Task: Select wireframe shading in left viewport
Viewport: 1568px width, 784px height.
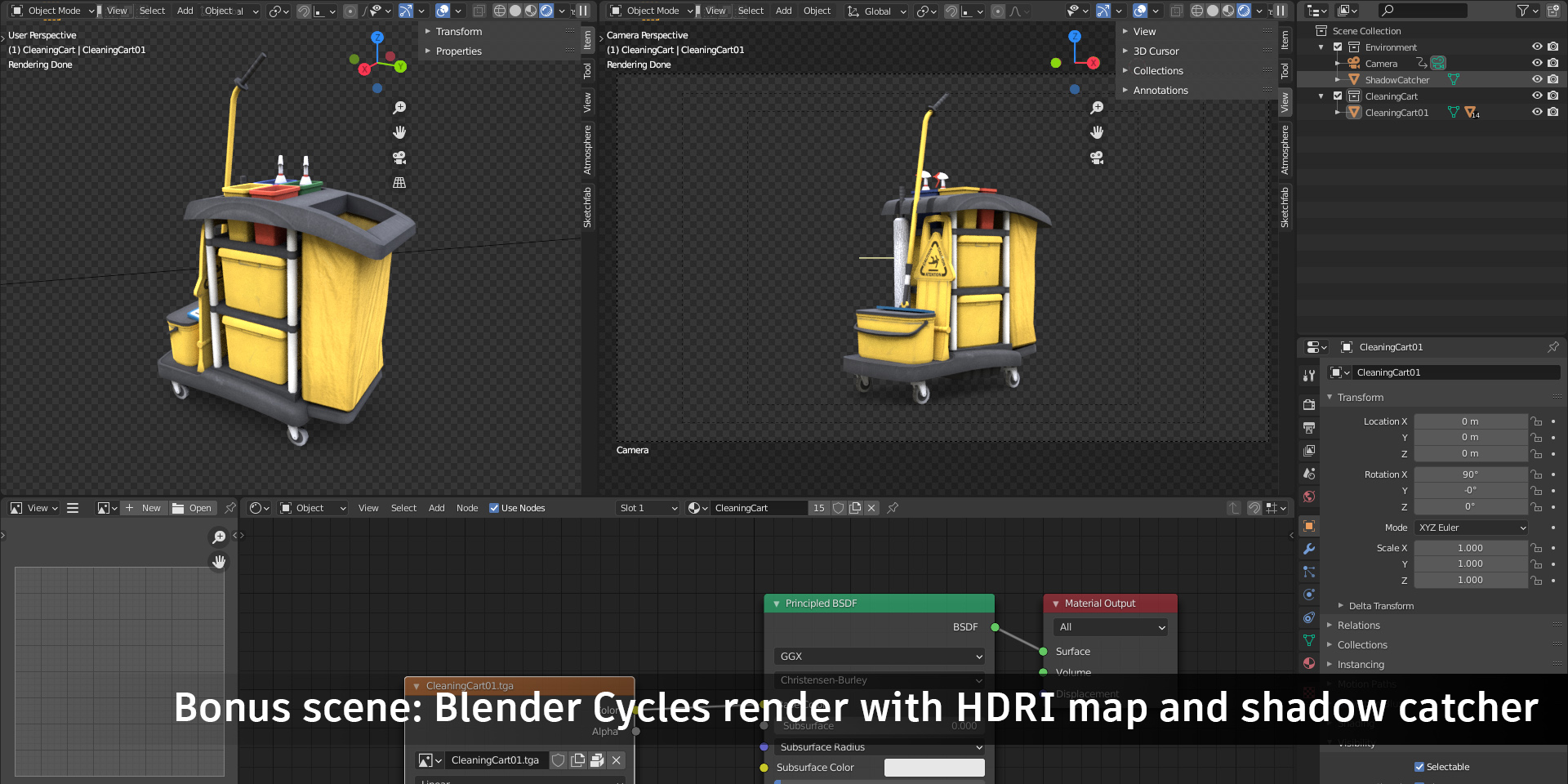Action: pyautogui.click(x=500, y=11)
